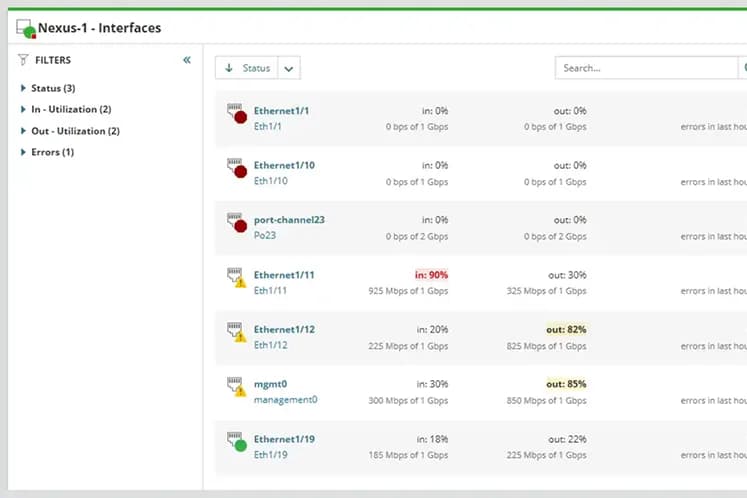Click '0 bps of 2 Gbps' inbound on port-channel23
The height and width of the screenshot is (498, 747).
point(417,236)
